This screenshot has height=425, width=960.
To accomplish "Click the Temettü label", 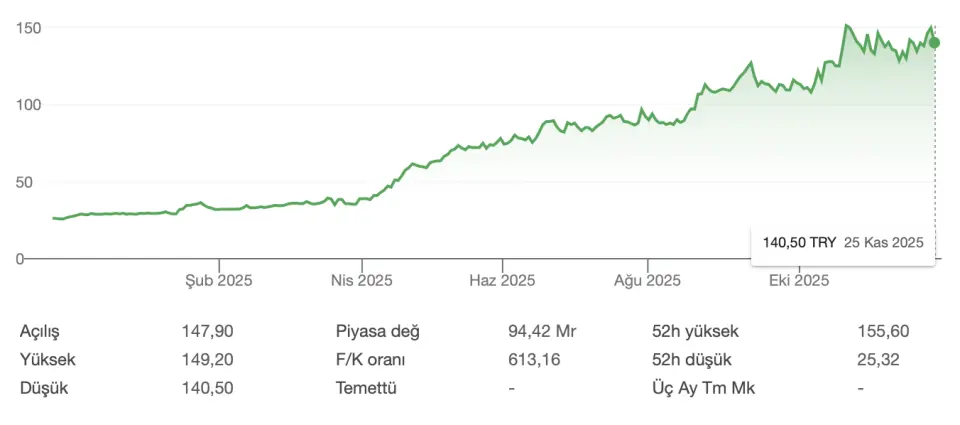I will pos(366,387).
